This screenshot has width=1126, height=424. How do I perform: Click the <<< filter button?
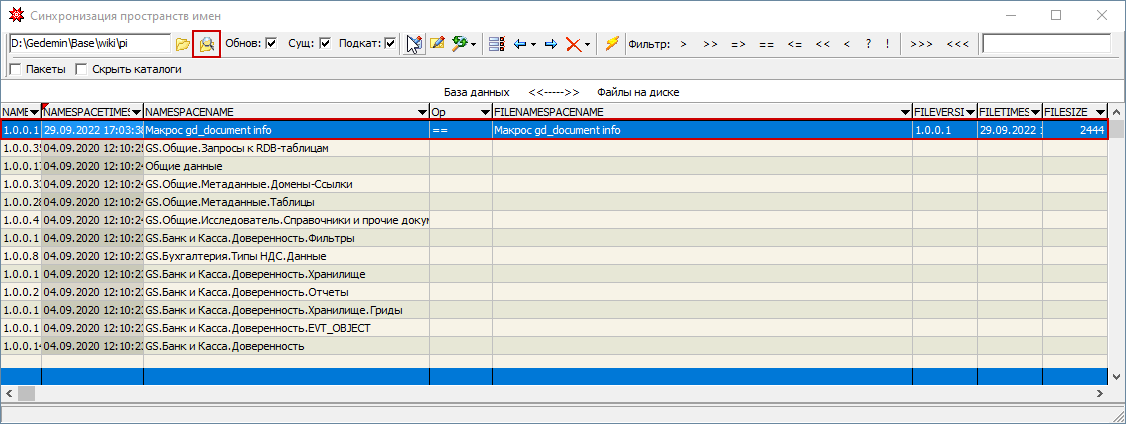(x=957, y=44)
